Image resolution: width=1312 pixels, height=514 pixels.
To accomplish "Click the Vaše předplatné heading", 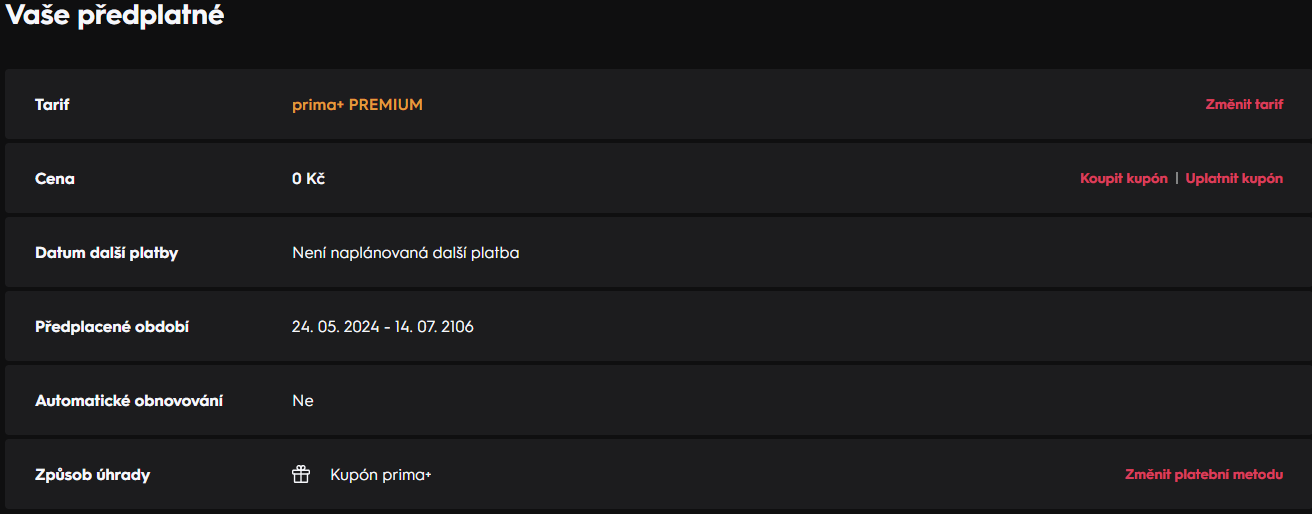I will tap(116, 16).
